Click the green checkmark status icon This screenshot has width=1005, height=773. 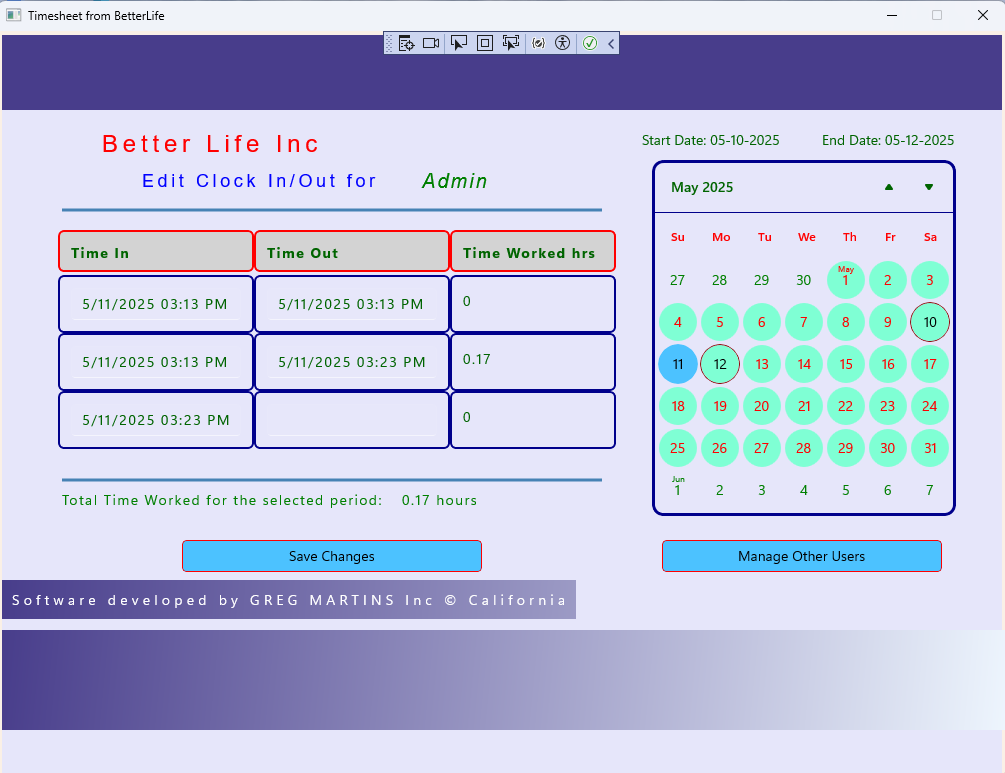click(590, 43)
